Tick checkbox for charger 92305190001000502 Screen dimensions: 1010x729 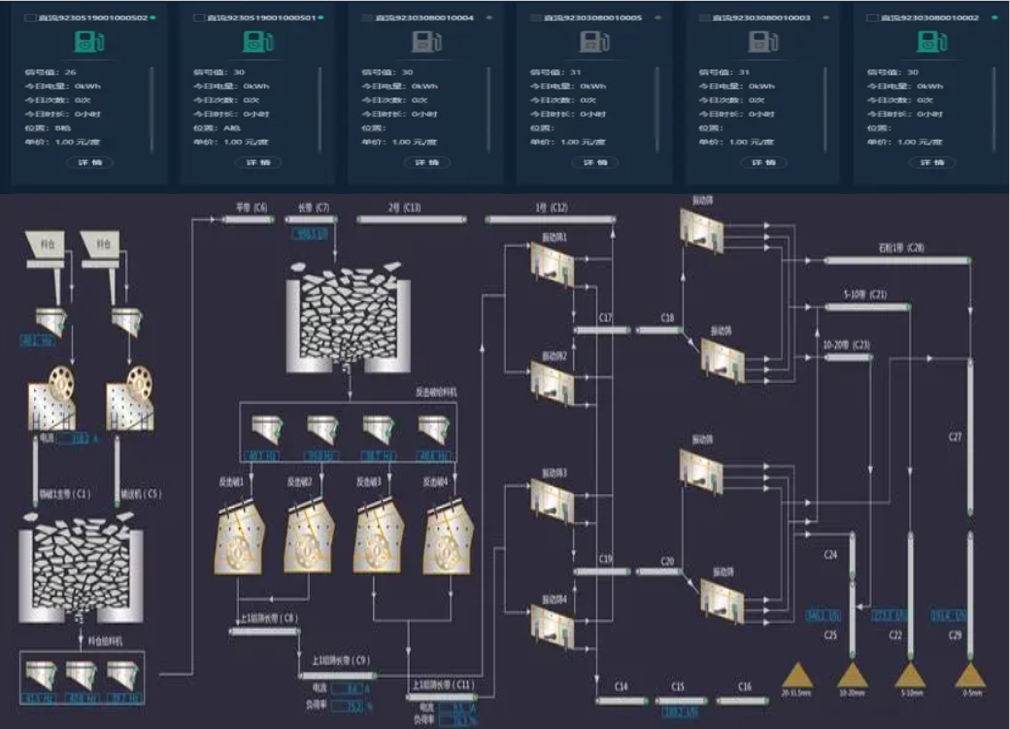(x=30, y=18)
